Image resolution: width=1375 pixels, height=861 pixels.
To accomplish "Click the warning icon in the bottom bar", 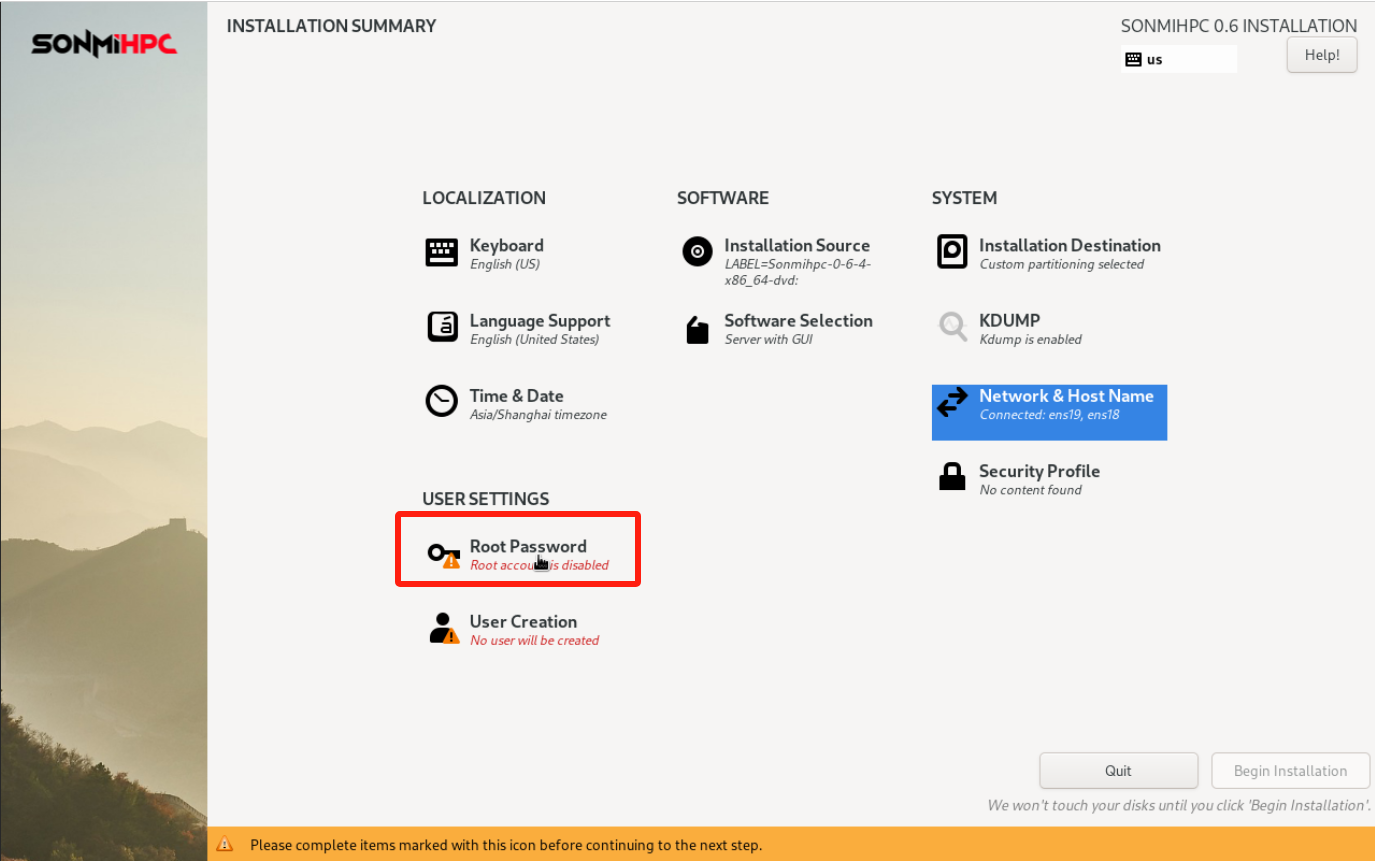I will click(x=225, y=845).
